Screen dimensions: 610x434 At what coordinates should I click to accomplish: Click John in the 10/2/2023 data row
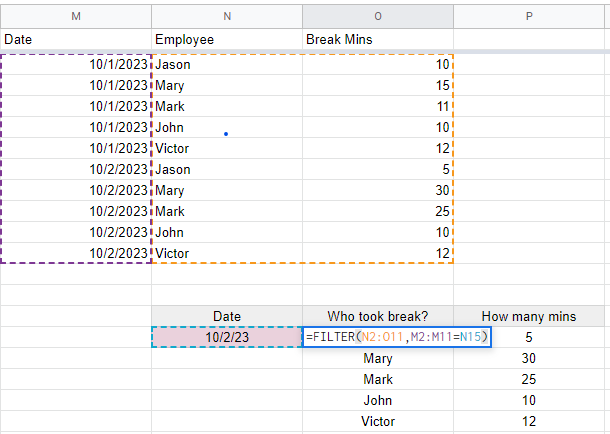tap(227, 232)
